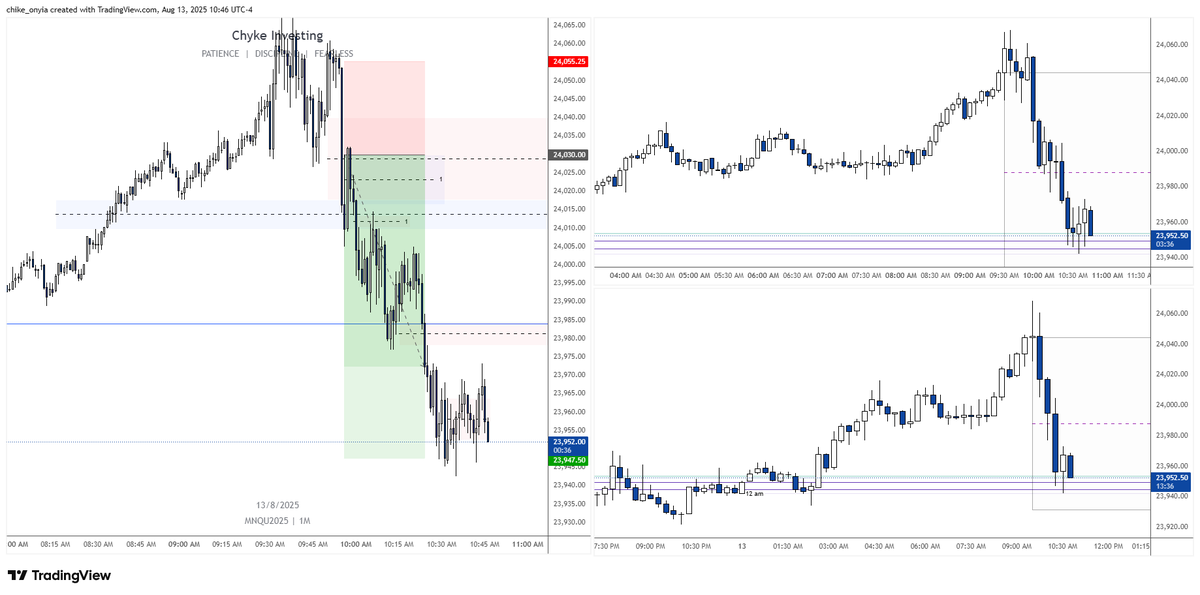Image resolution: width=1200 pixels, height=595 pixels.
Task: Click the 23,930.00 price axis label
Action: tap(568, 522)
